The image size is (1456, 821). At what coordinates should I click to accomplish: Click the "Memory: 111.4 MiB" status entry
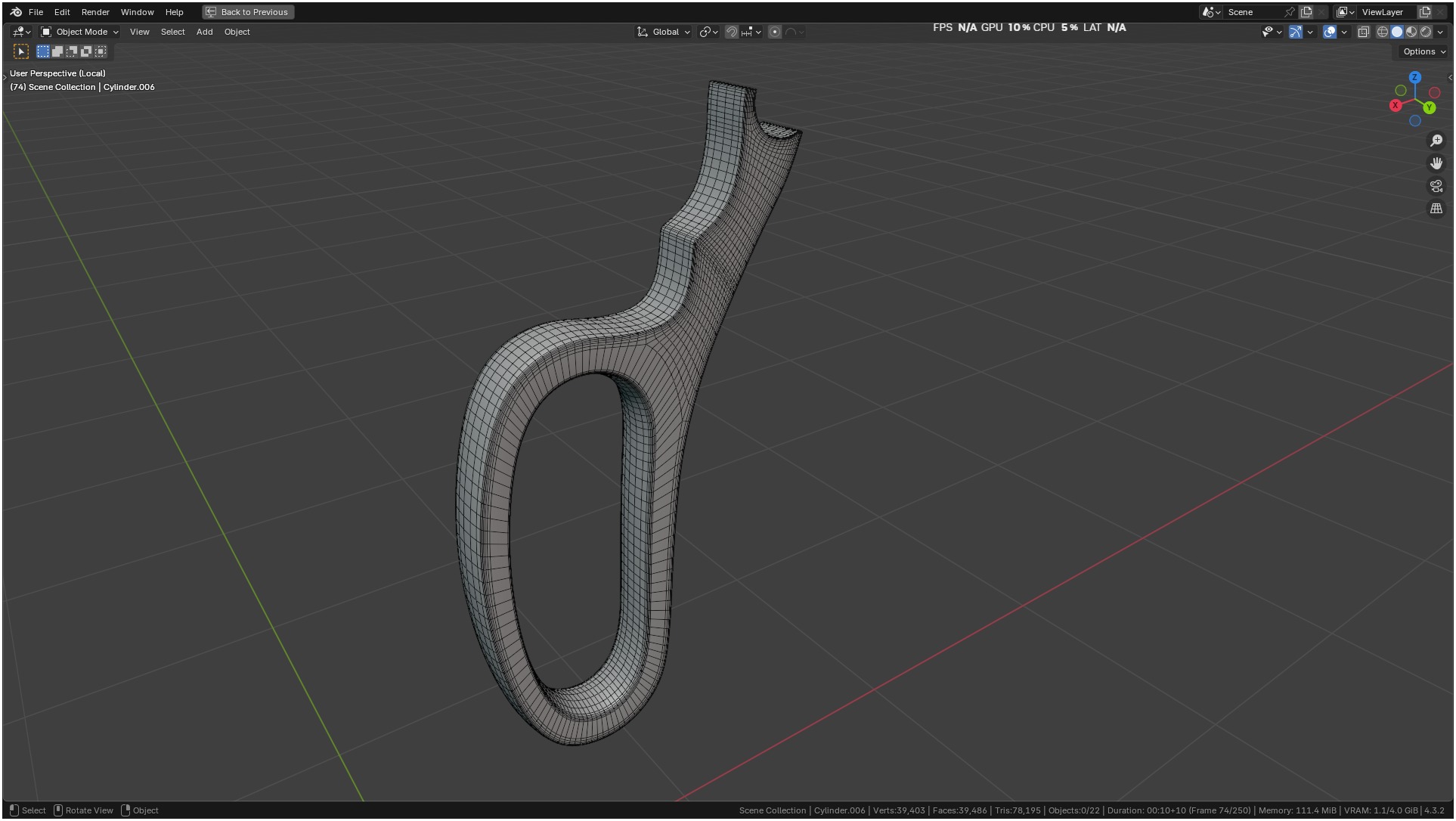coord(1297,810)
